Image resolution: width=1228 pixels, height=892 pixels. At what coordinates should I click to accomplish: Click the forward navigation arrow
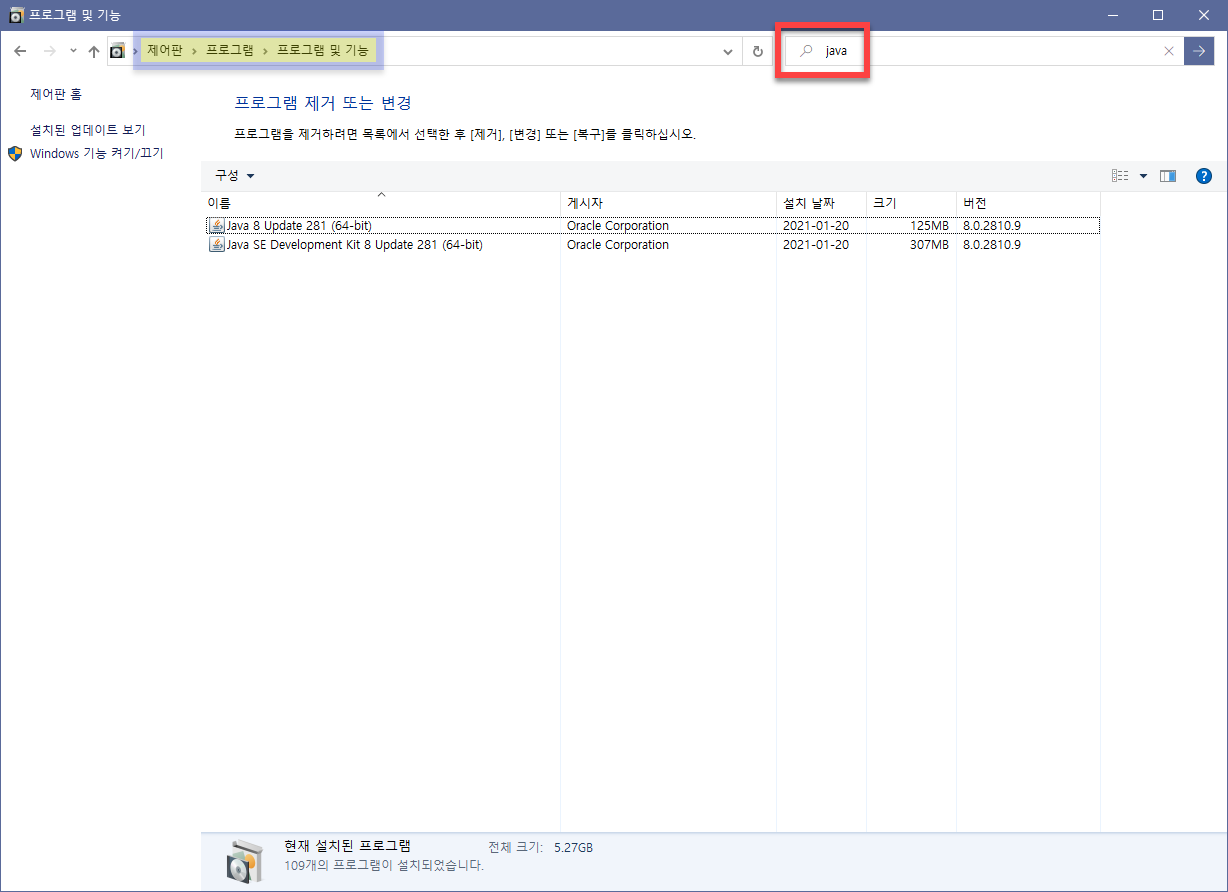tap(49, 51)
